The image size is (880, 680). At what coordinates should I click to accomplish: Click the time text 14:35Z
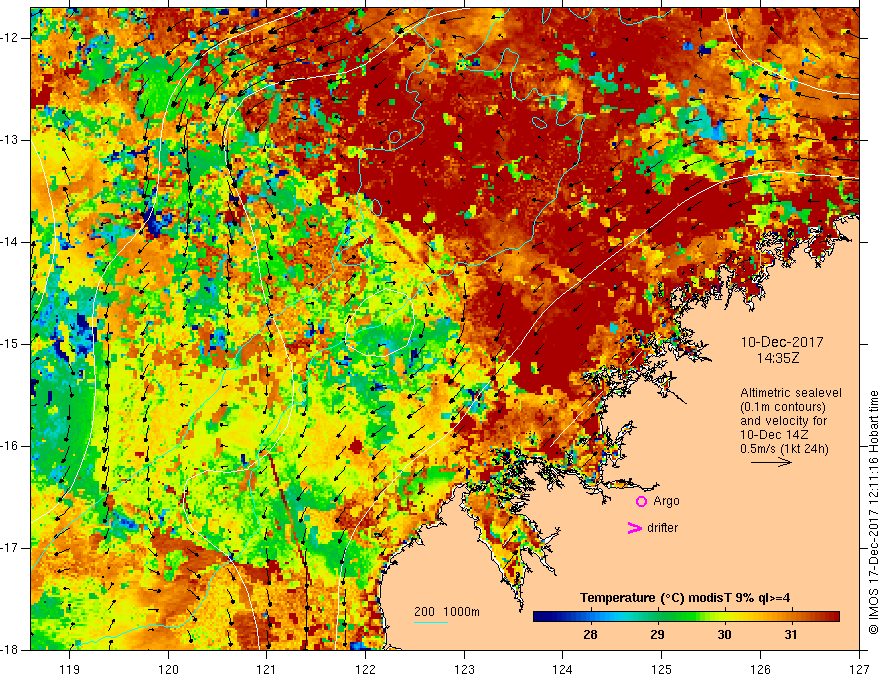pyautogui.click(x=778, y=358)
